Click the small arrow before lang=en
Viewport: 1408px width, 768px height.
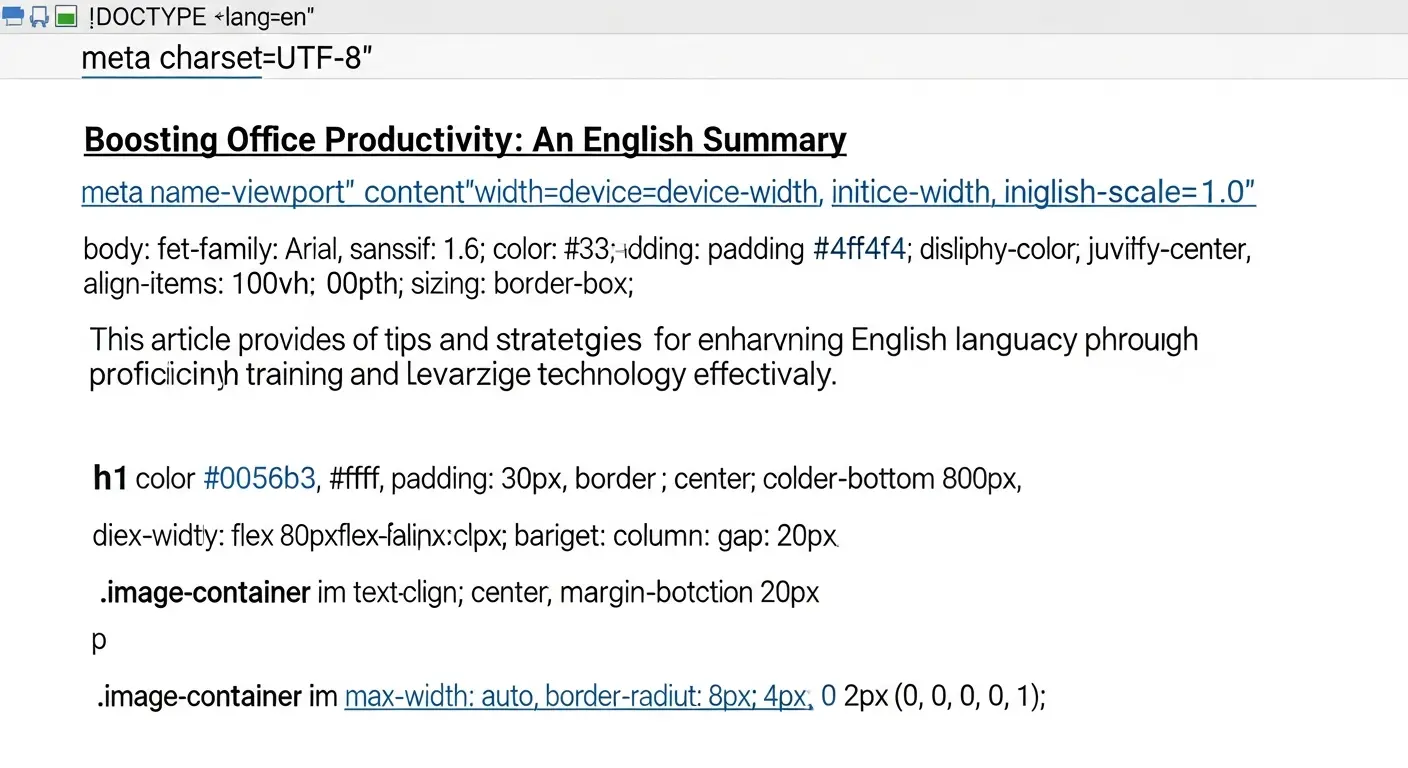coord(219,16)
